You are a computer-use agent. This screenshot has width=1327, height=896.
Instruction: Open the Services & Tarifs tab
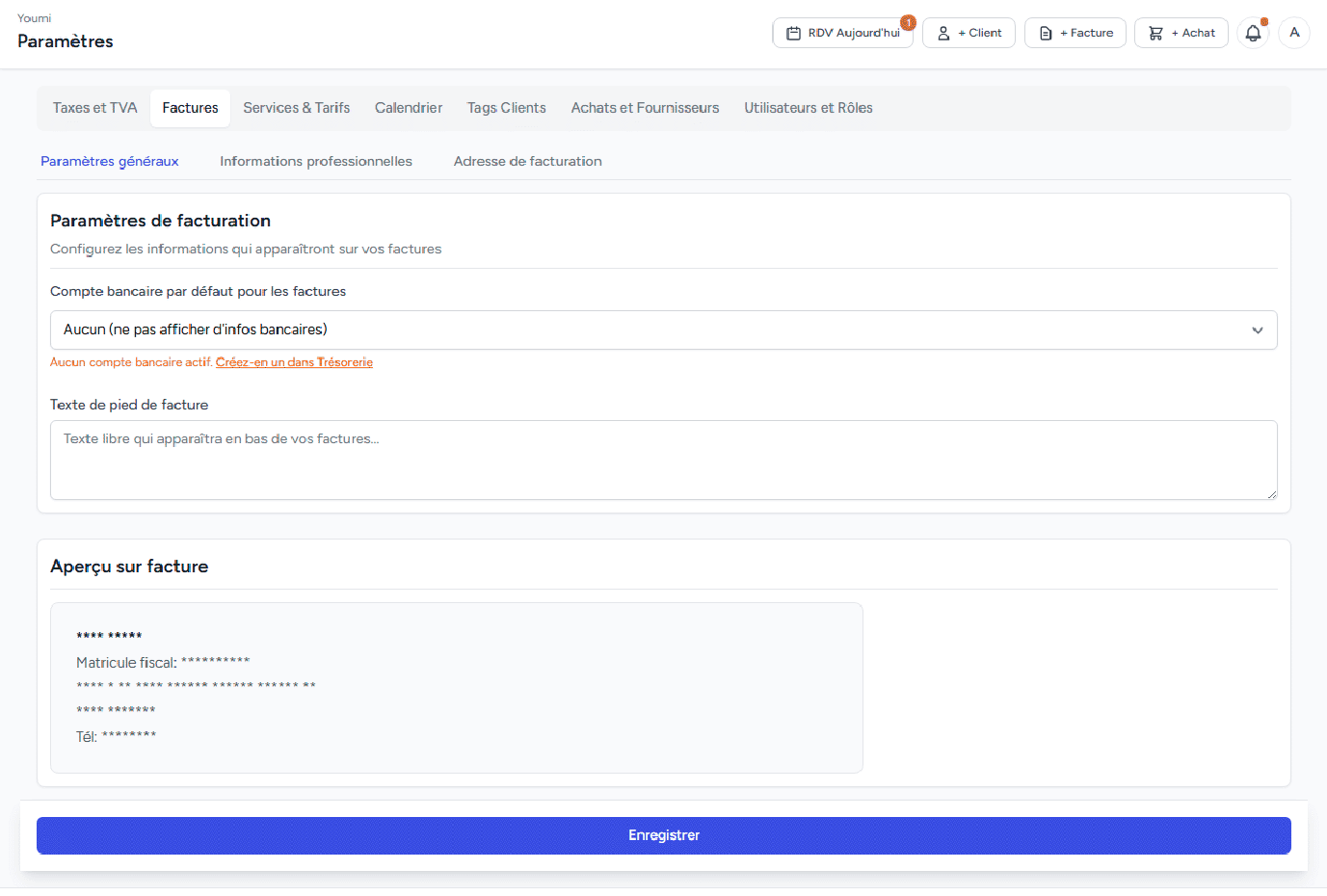[296, 108]
